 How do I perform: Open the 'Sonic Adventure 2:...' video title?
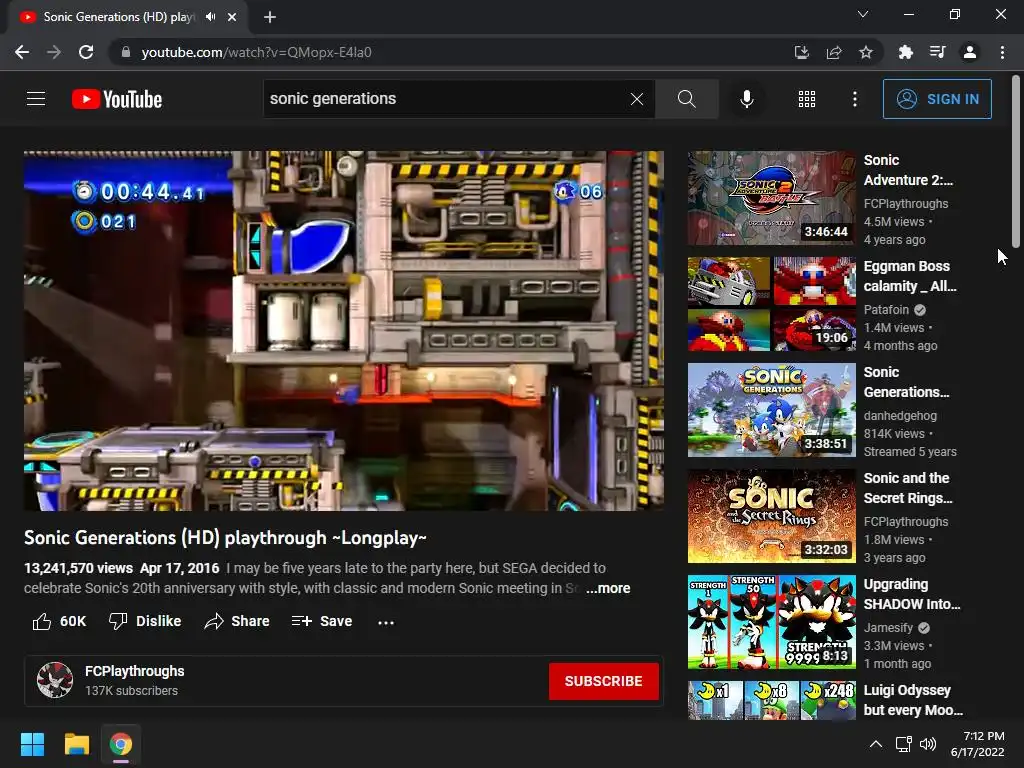pyautogui.click(x=908, y=170)
